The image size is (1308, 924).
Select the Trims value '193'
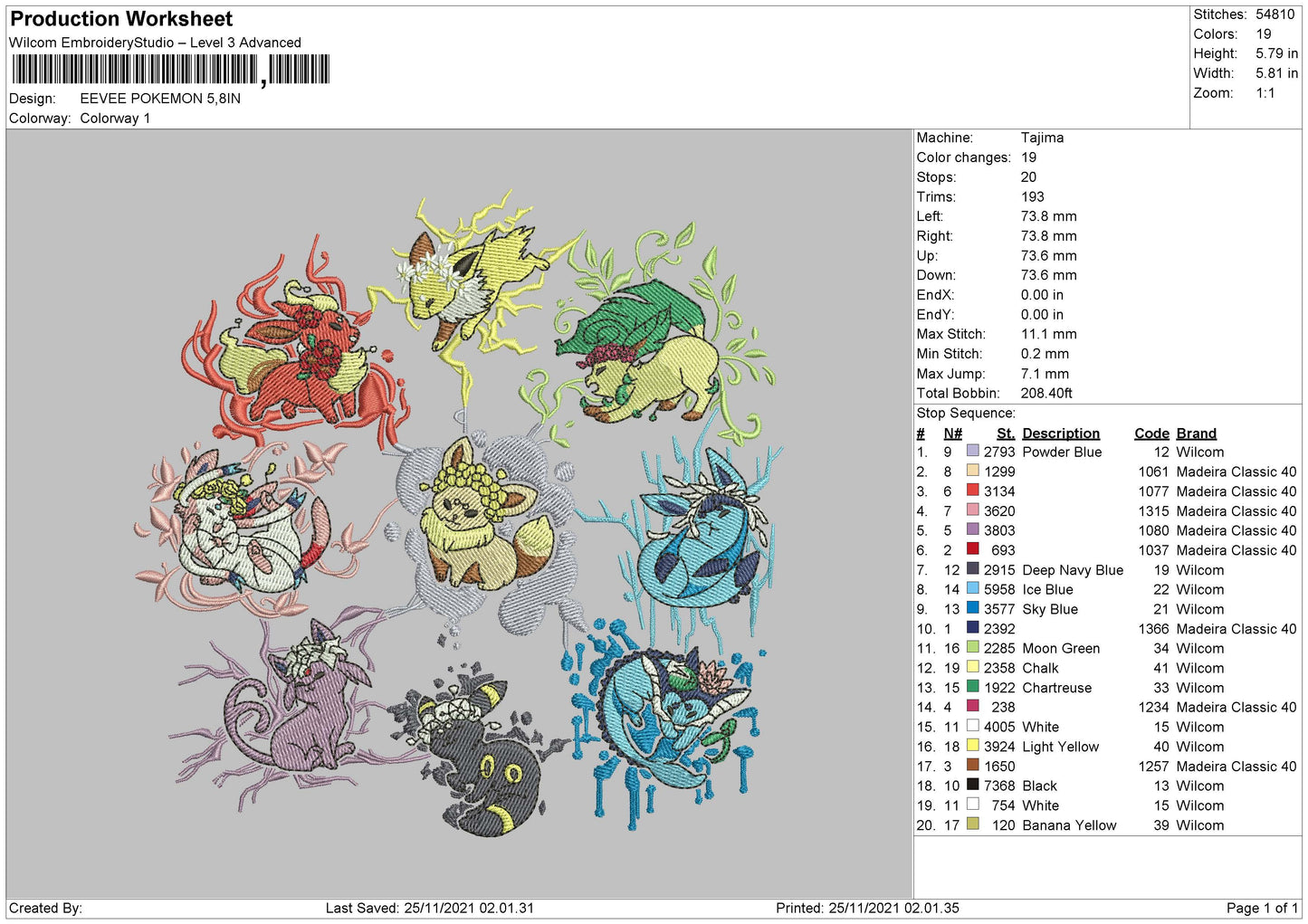[1033, 196]
